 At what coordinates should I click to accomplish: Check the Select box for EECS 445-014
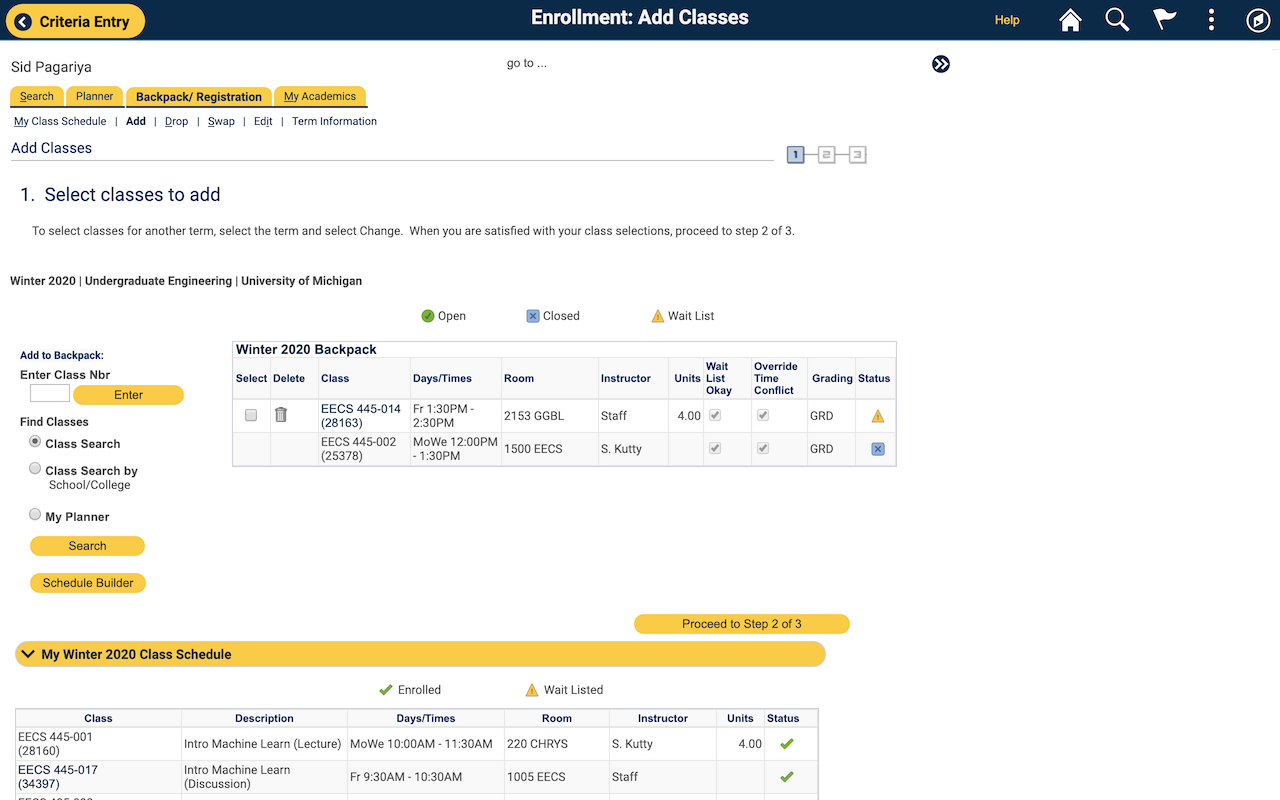(251, 415)
